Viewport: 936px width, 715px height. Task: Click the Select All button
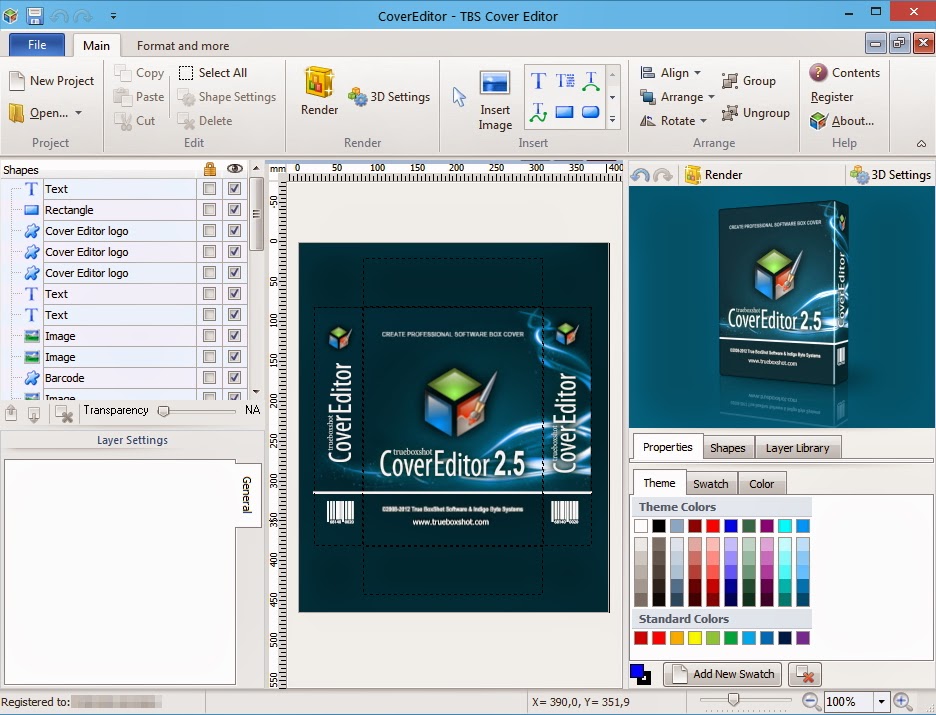pyautogui.click(x=213, y=73)
